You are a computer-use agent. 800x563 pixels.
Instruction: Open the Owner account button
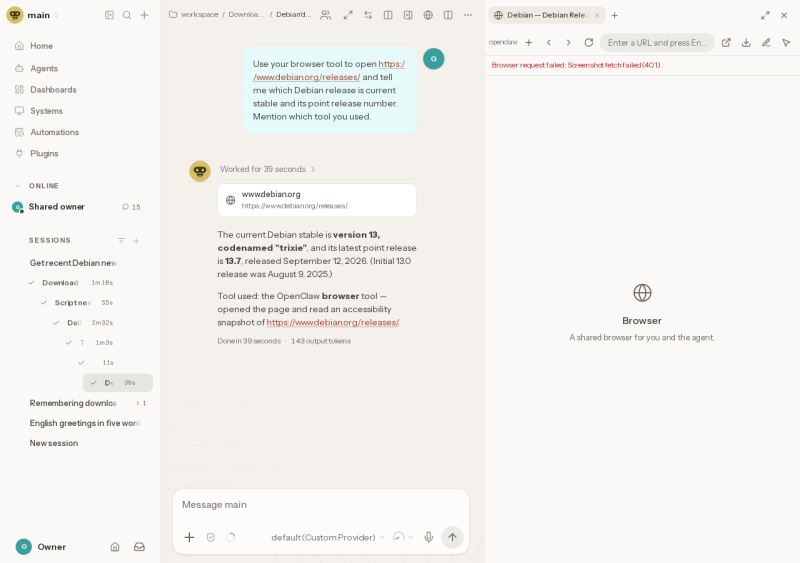41,547
